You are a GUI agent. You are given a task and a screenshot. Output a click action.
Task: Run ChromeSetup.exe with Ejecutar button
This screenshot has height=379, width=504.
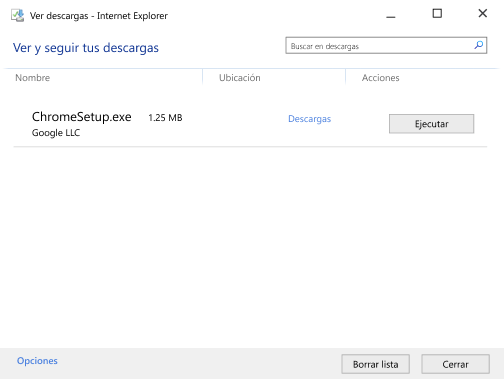431,124
